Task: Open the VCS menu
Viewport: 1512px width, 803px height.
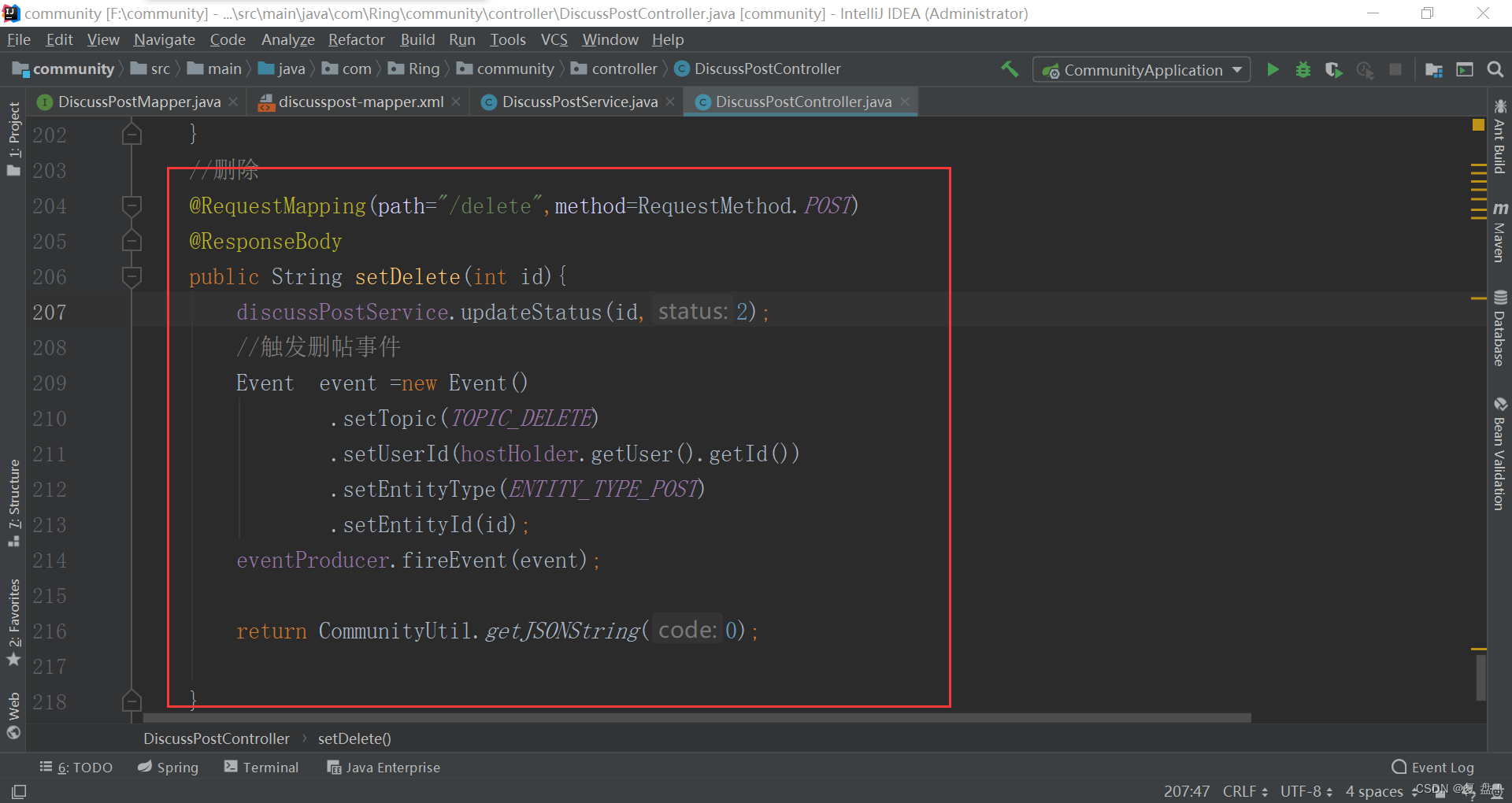Action: [554, 39]
